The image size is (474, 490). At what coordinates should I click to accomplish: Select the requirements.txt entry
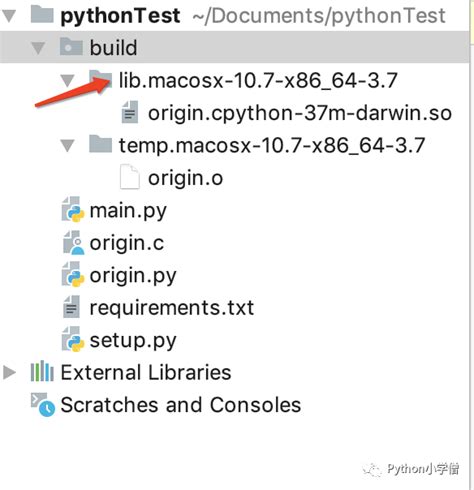pyautogui.click(x=172, y=307)
